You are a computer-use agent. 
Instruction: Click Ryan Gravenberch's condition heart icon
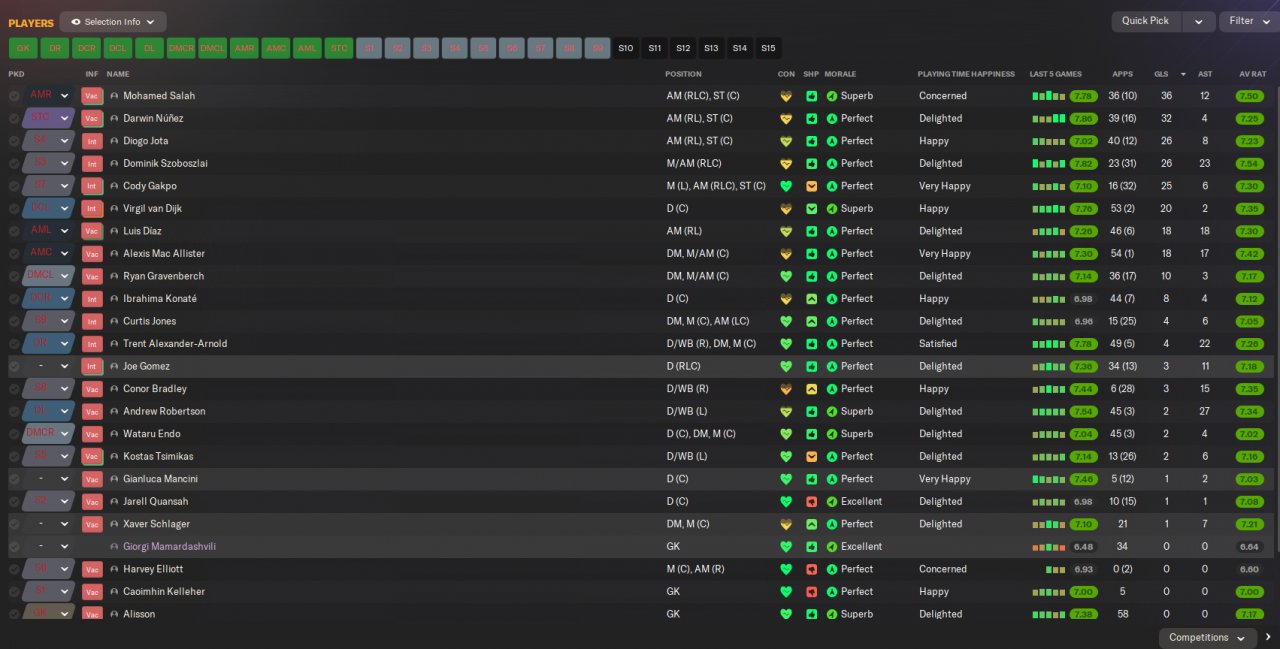click(786, 276)
